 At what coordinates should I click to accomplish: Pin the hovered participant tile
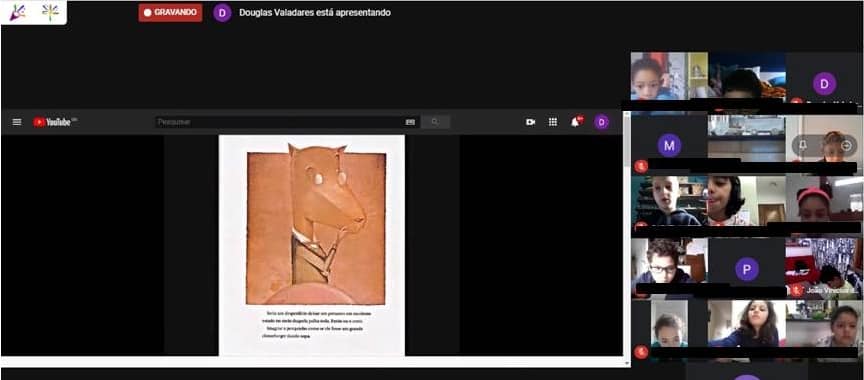(803, 145)
